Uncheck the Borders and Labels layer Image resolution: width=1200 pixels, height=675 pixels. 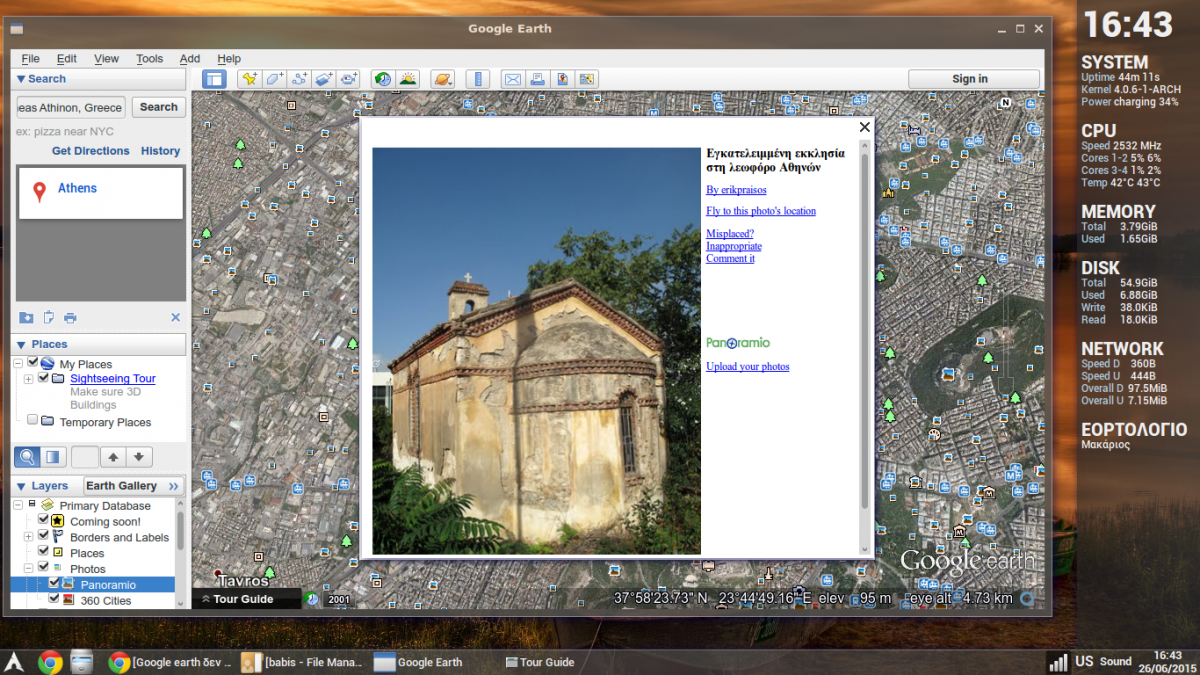tap(43, 536)
